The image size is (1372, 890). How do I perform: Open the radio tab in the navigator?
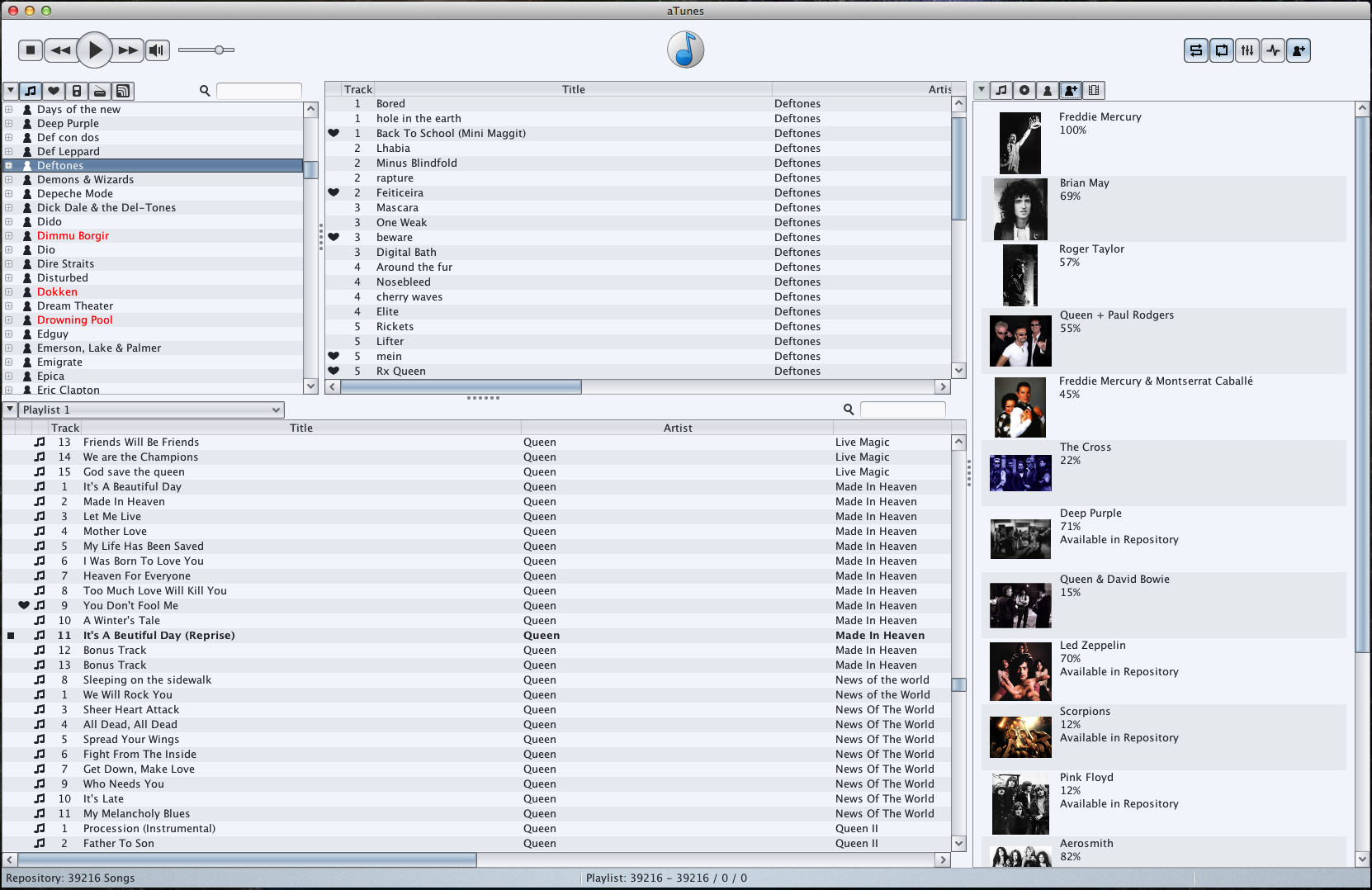99,91
